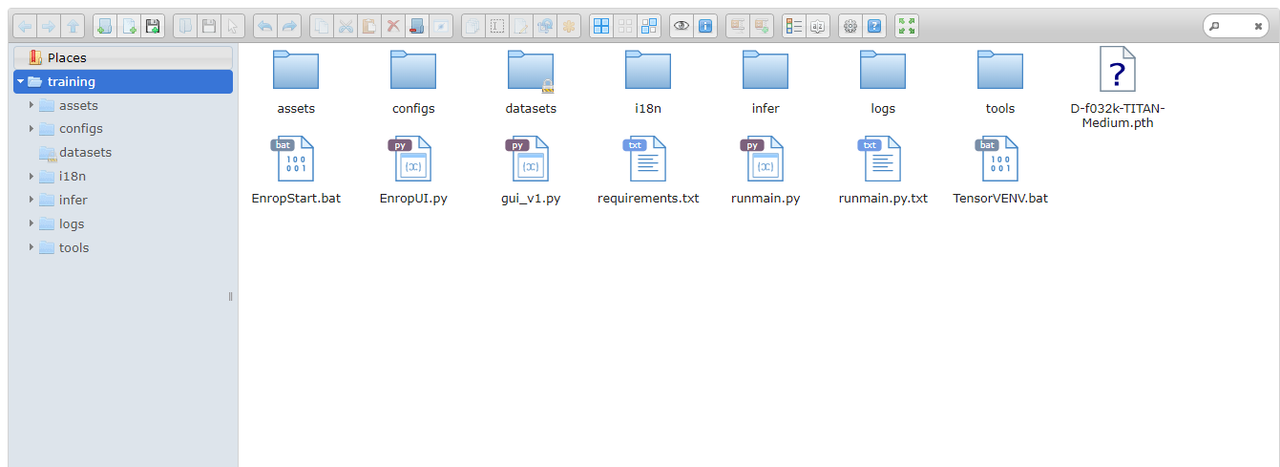The width and height of the screenshot is (1280, 467).
Task: Click the select all items icon
Action: 601,26
